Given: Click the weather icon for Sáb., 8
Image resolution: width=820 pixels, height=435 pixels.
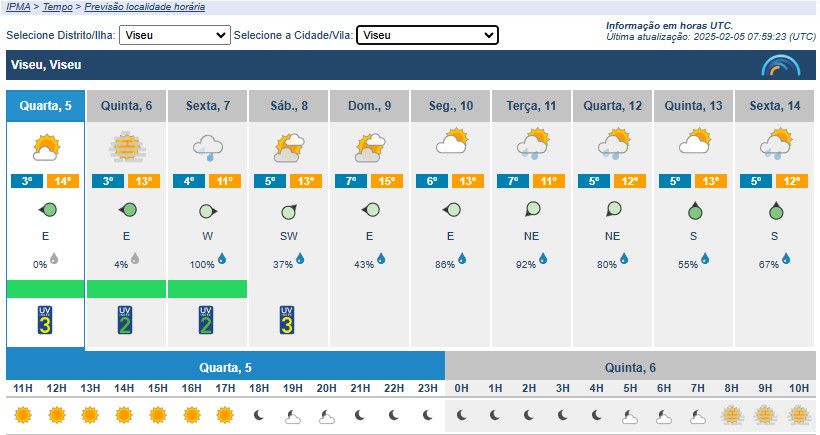Looking at the screenshot, I should 289,147.
